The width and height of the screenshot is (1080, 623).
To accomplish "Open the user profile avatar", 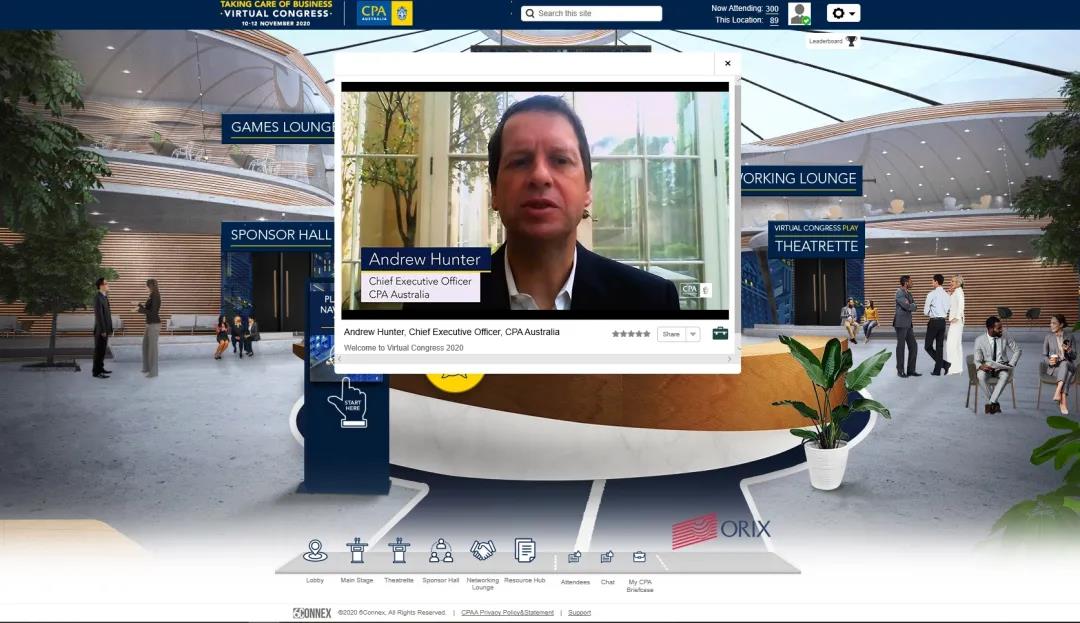I will coord(799,13).
